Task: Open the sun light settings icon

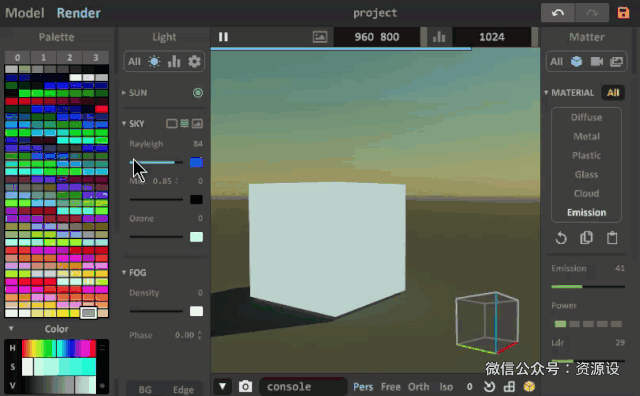Action: pyautogui.click(x=154, y=62)
